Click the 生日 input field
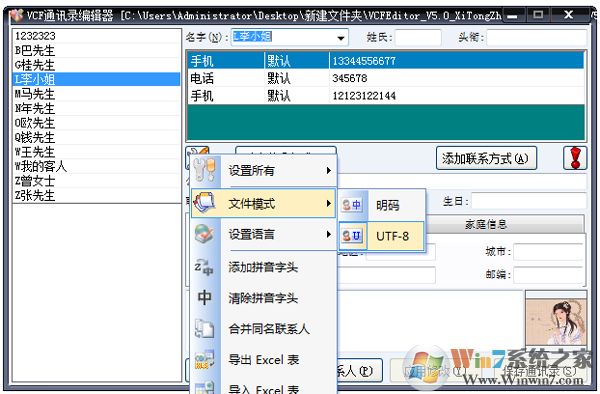Image resolution: width=600 pixels, height=394 pixels. point(529,201)
